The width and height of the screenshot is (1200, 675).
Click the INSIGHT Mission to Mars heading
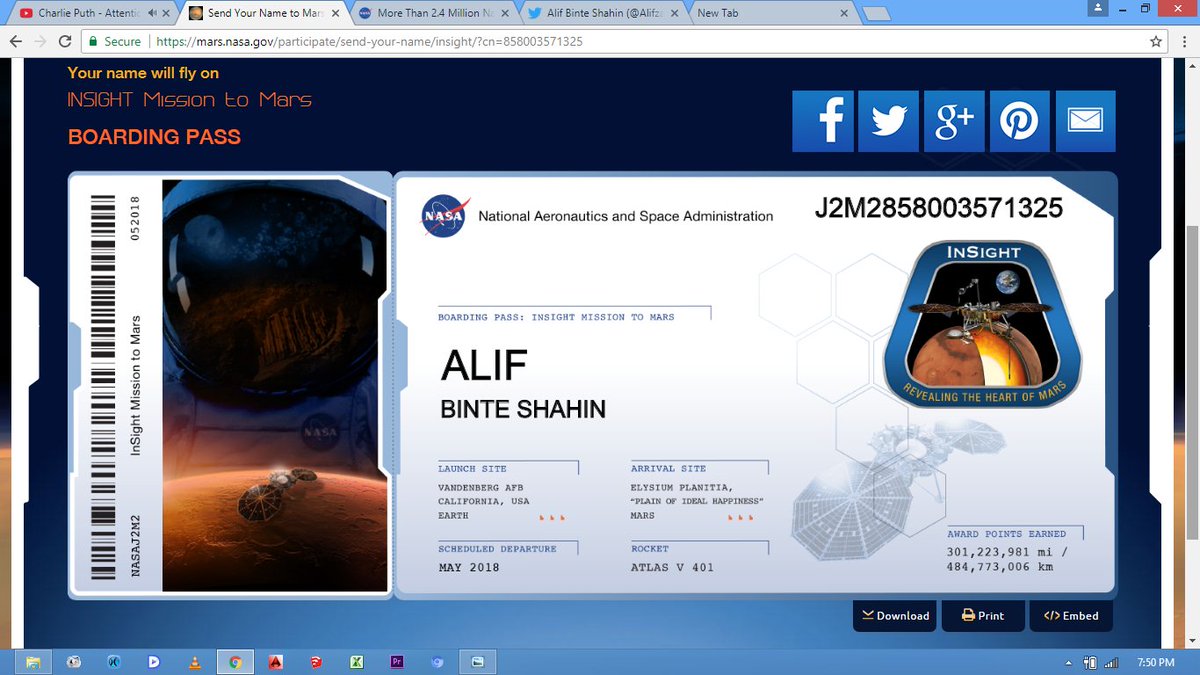(190, 100)
